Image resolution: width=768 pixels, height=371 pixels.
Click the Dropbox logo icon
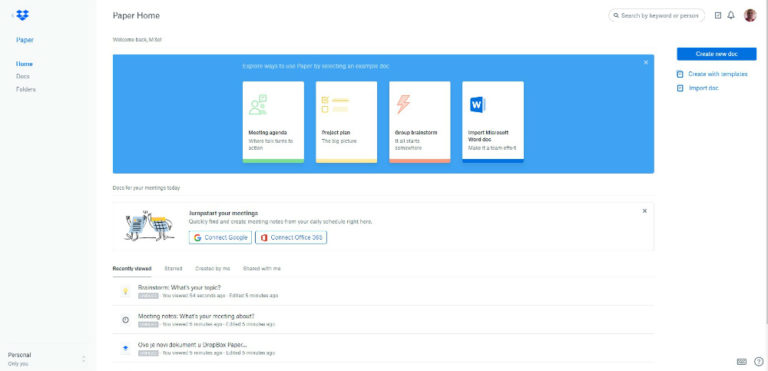(22, 15)
